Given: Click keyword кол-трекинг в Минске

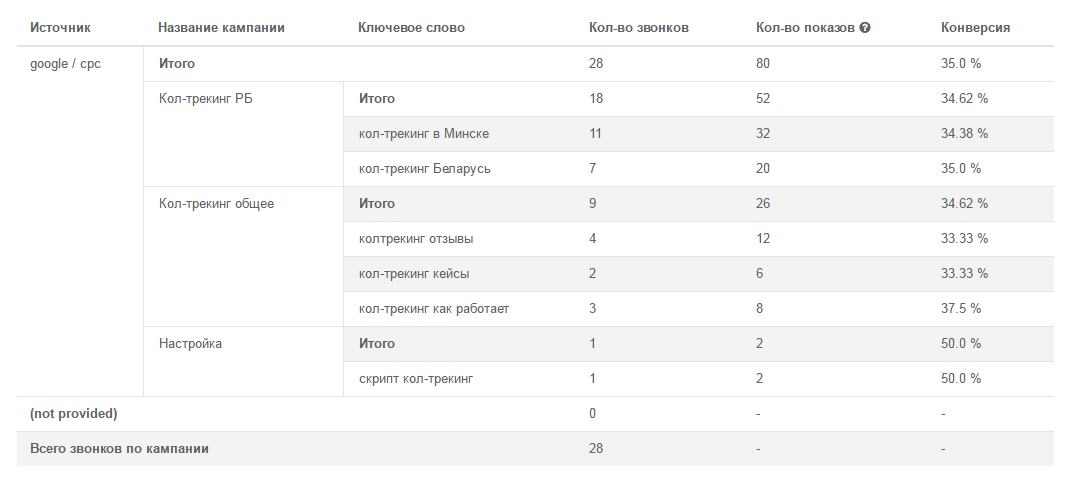Looking at the screenshot, I should tap(423, 134).
